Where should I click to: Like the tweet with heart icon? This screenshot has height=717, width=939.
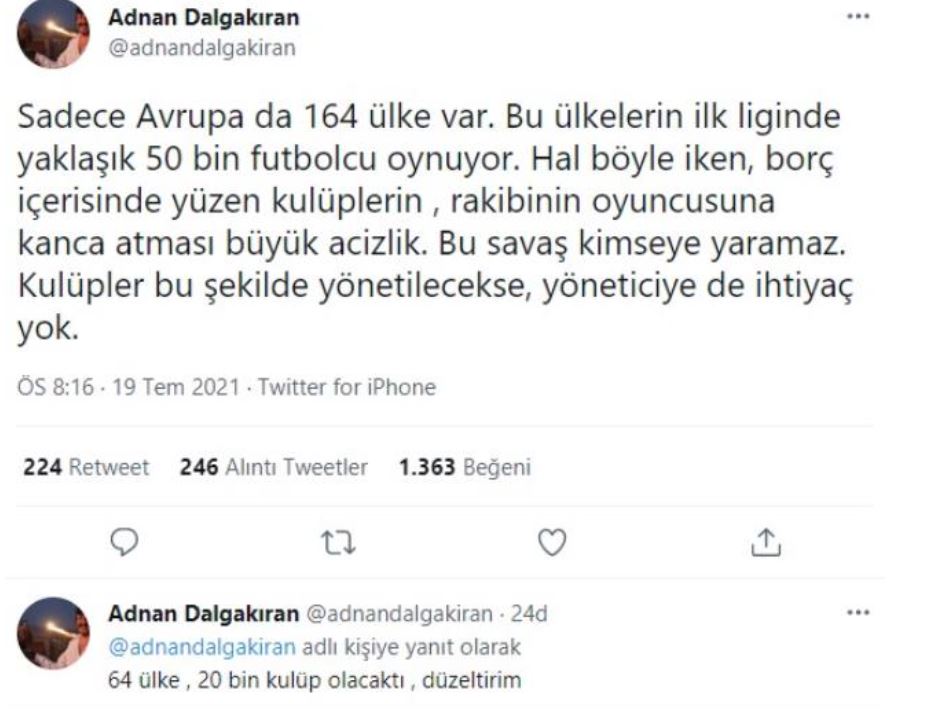[552, 540]
